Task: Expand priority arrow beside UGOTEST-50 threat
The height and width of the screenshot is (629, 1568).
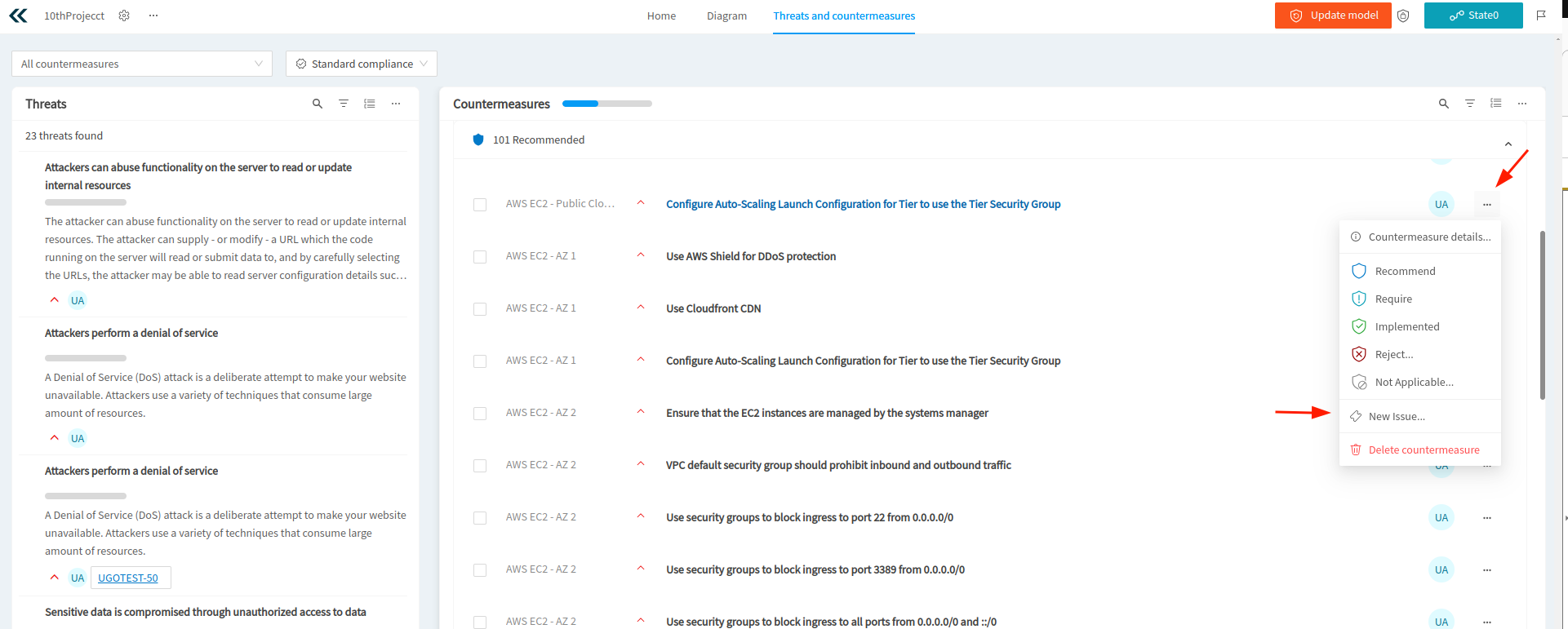Action: (x=55, y=577)
